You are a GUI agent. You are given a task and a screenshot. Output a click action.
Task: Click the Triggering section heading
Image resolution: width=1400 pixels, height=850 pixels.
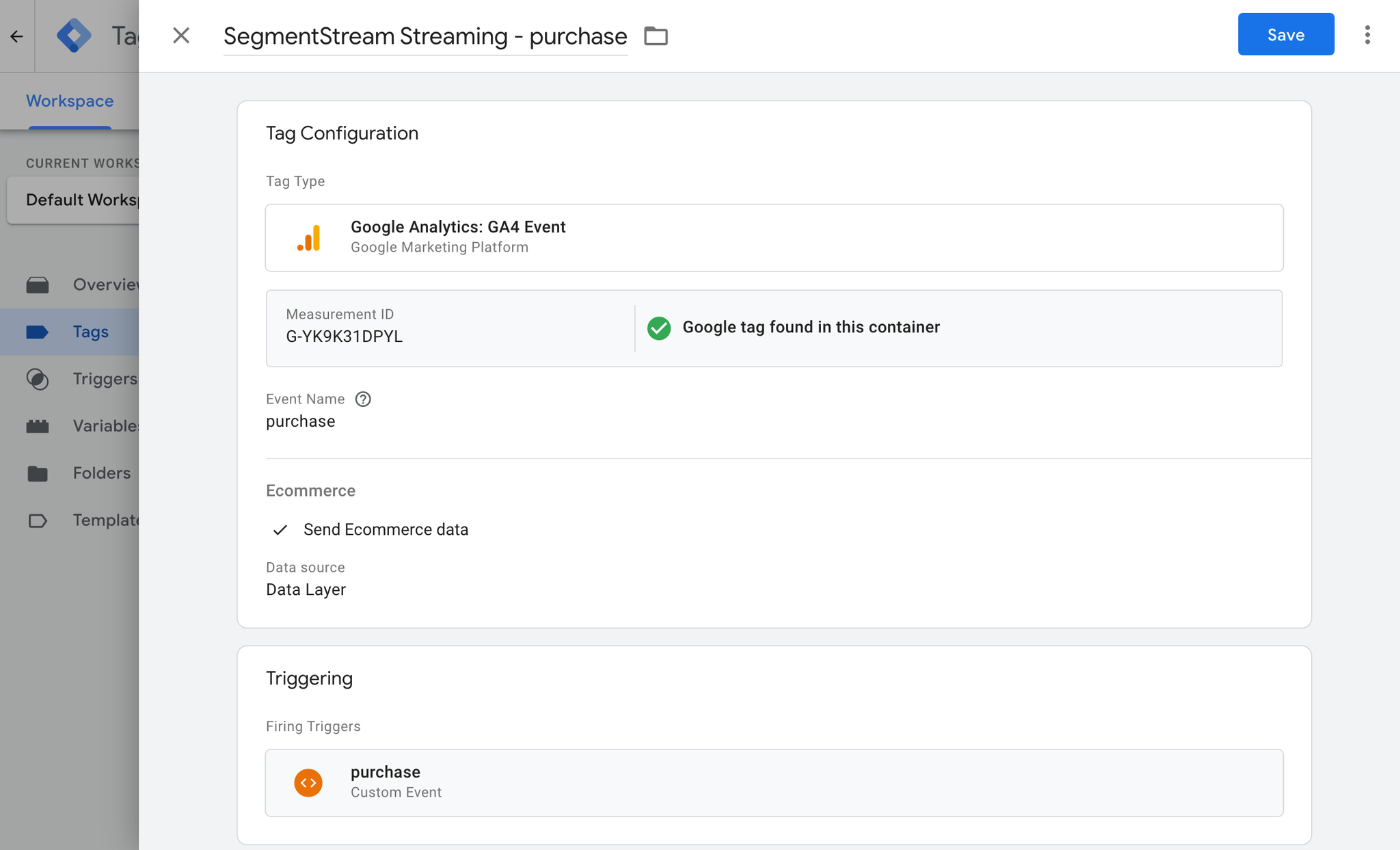309,678
